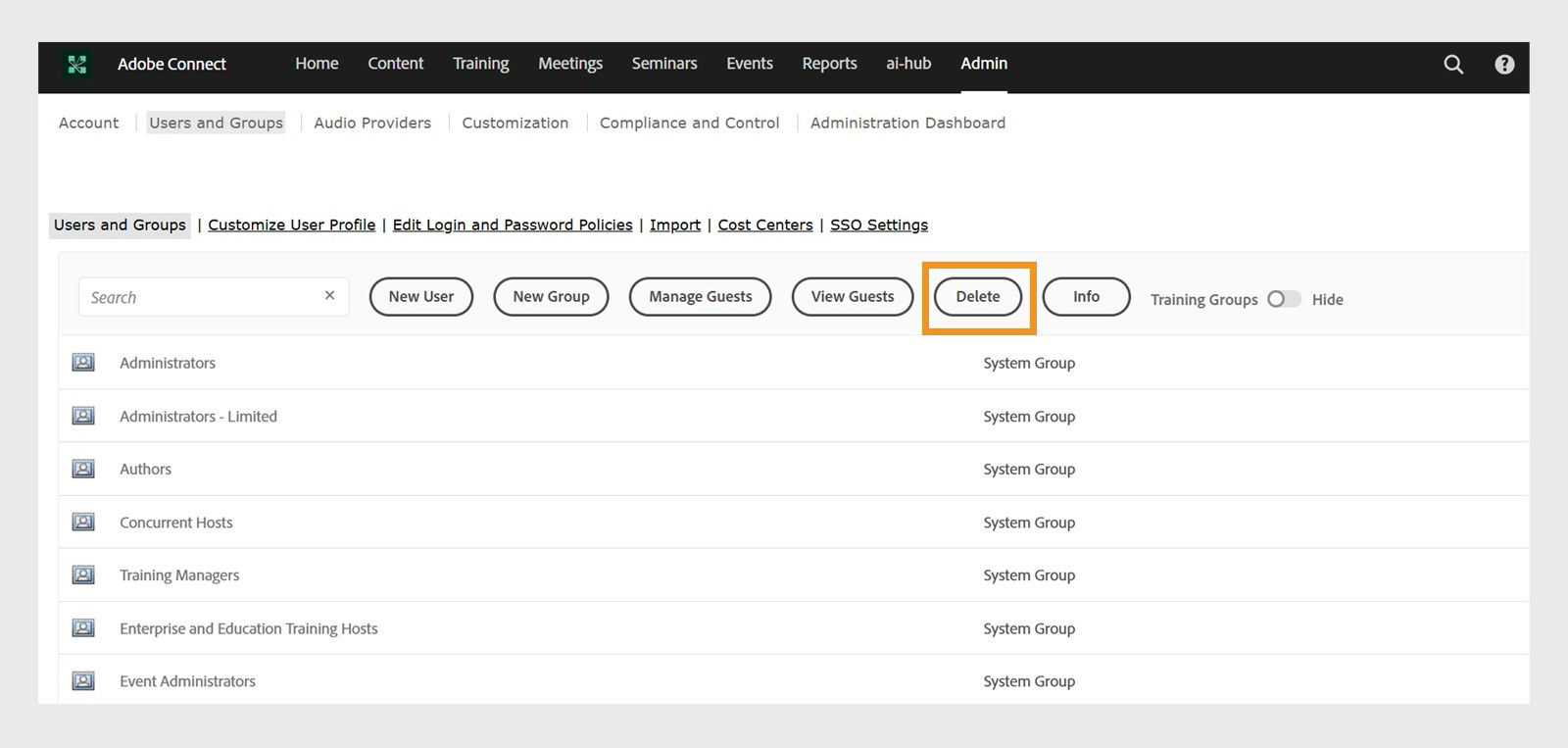Open the Training menu

[x=480, y=63]
